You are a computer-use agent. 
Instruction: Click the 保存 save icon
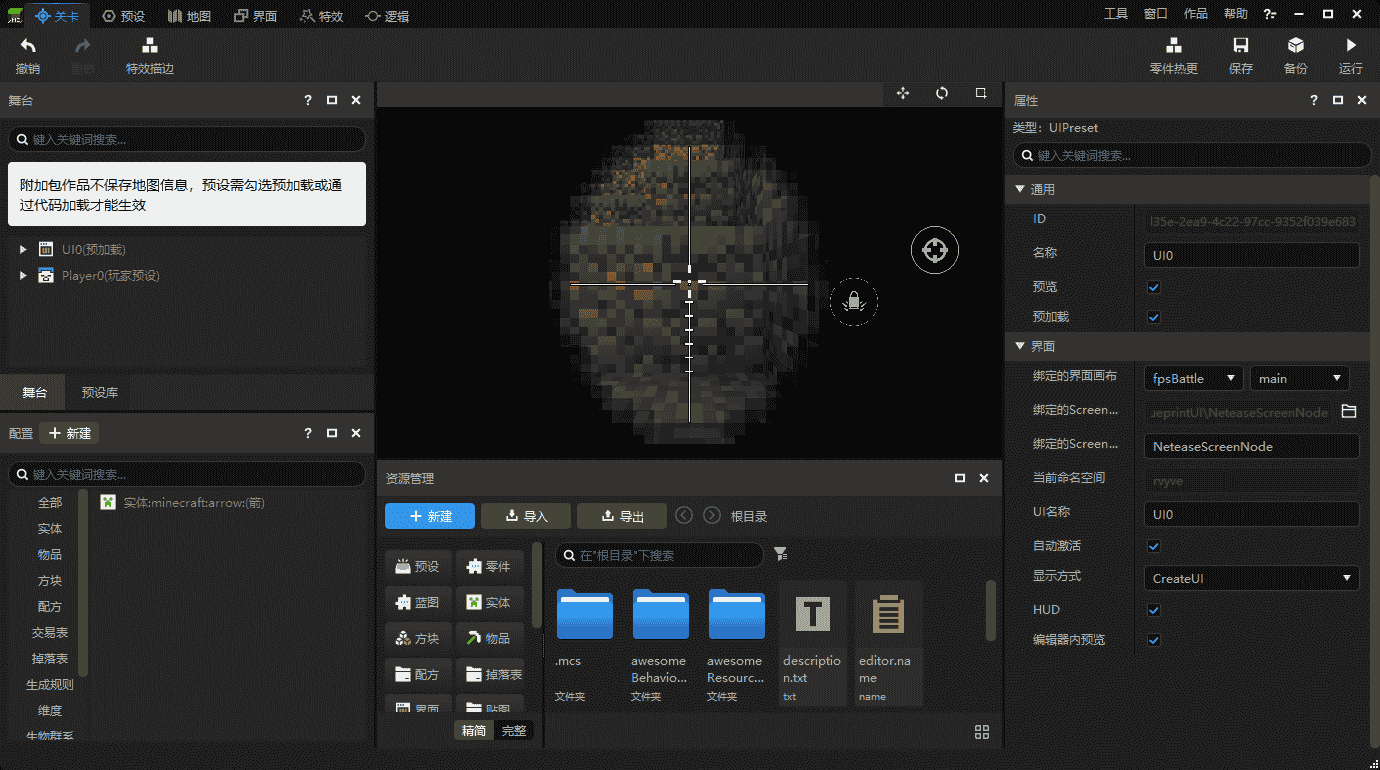coord(1240,46)
